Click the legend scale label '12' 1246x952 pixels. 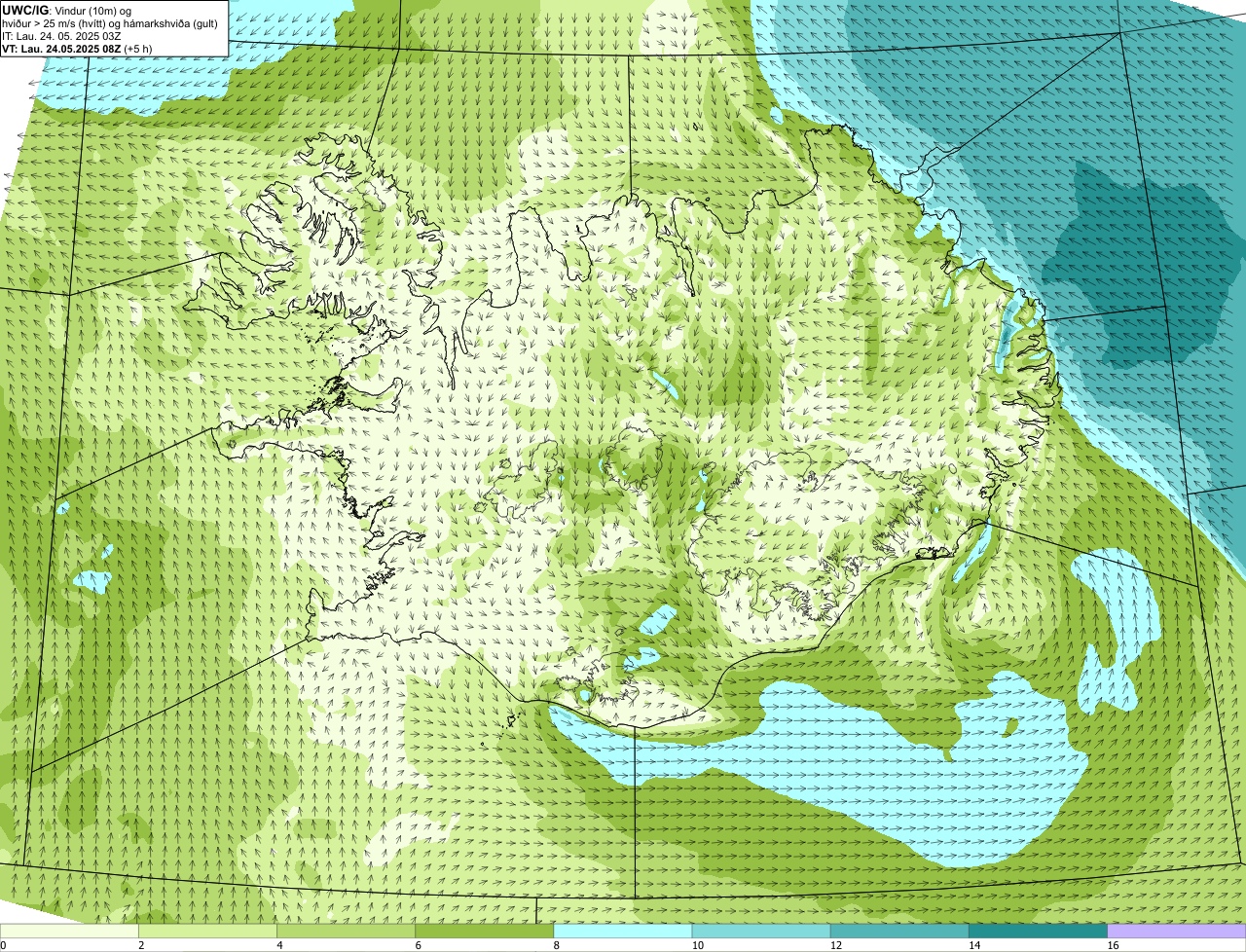pyautogui.click(x=836, y=945)
